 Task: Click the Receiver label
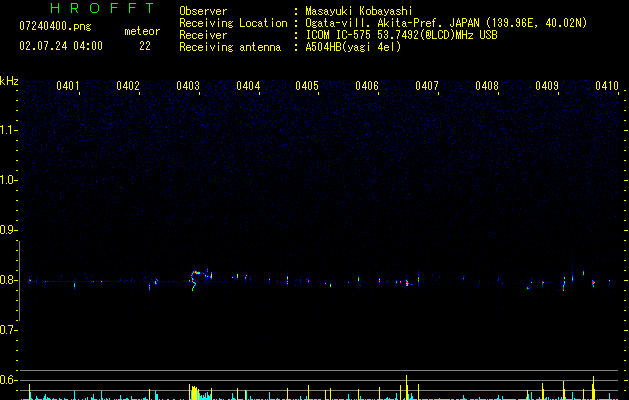[203, 35]
